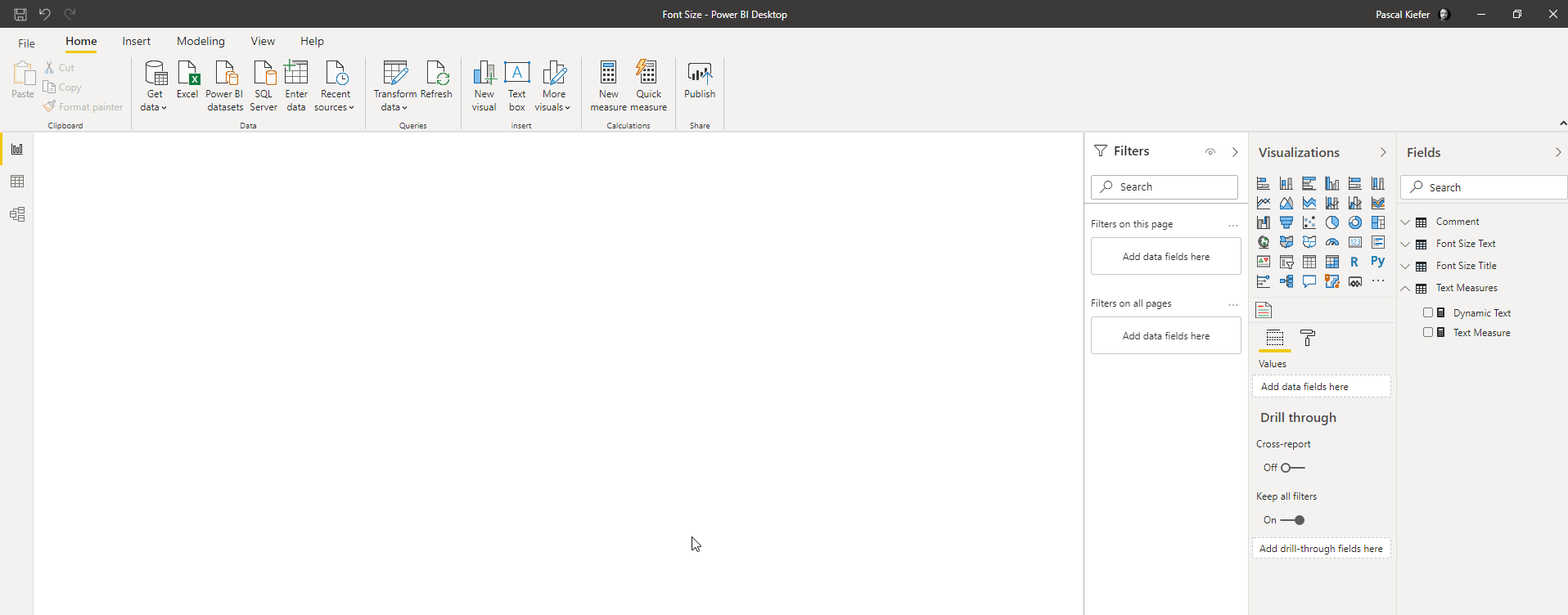Select the donut chart visual
The height and width of the screenshot is (615, 1568).
1355,222
